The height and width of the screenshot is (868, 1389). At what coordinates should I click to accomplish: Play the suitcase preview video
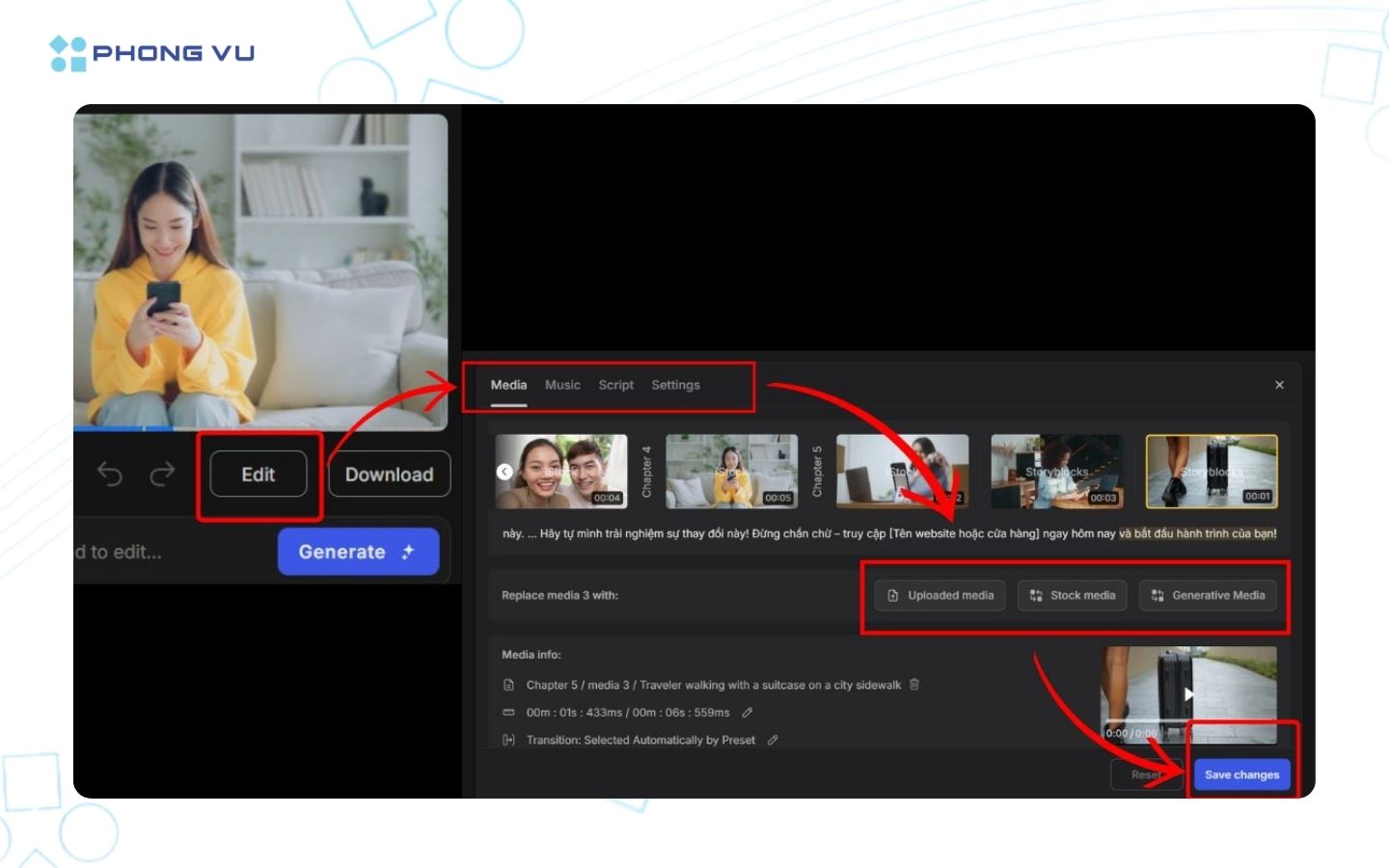click(1189, 693)
